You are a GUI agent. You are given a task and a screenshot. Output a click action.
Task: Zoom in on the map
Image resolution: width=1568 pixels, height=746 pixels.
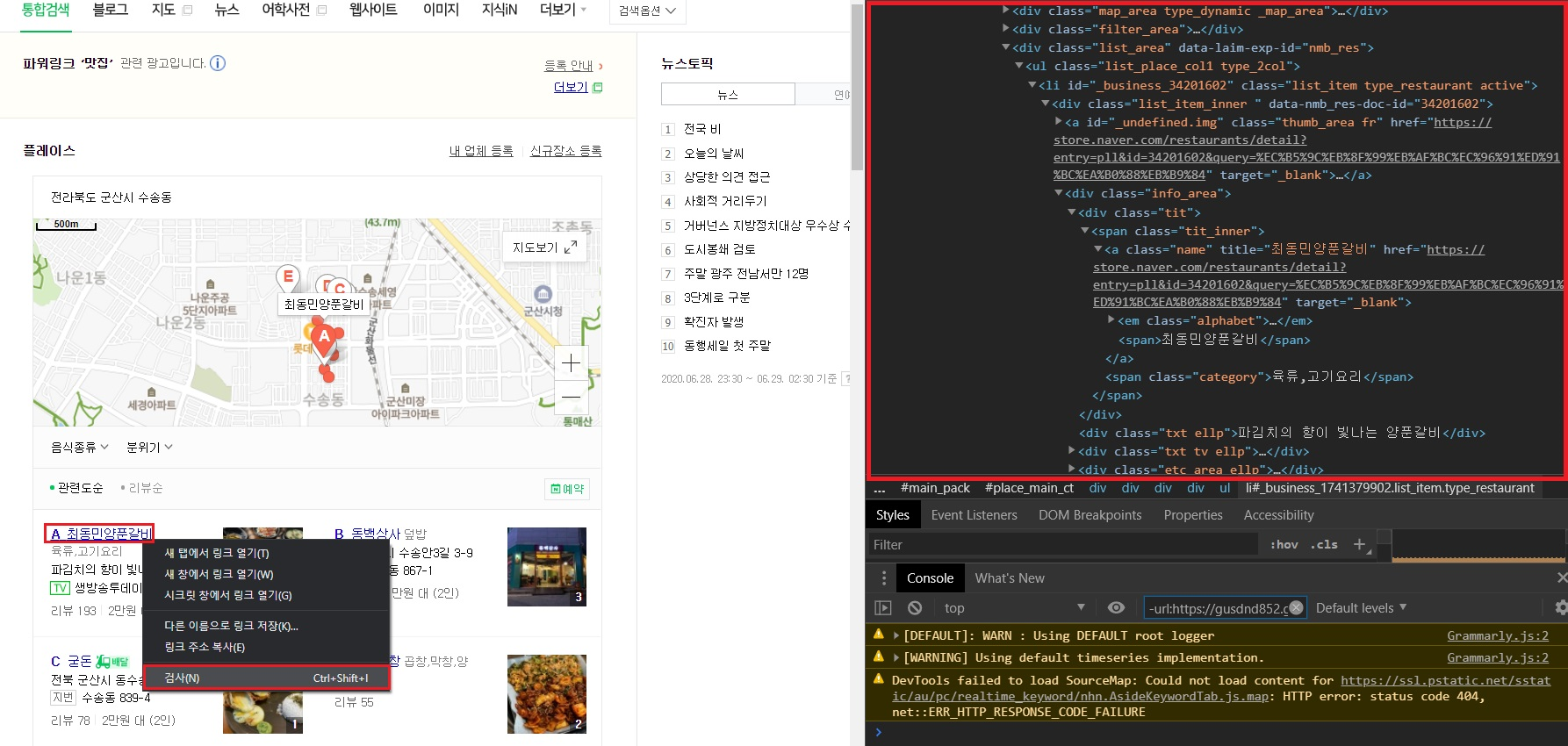click(x=571, y=362)
